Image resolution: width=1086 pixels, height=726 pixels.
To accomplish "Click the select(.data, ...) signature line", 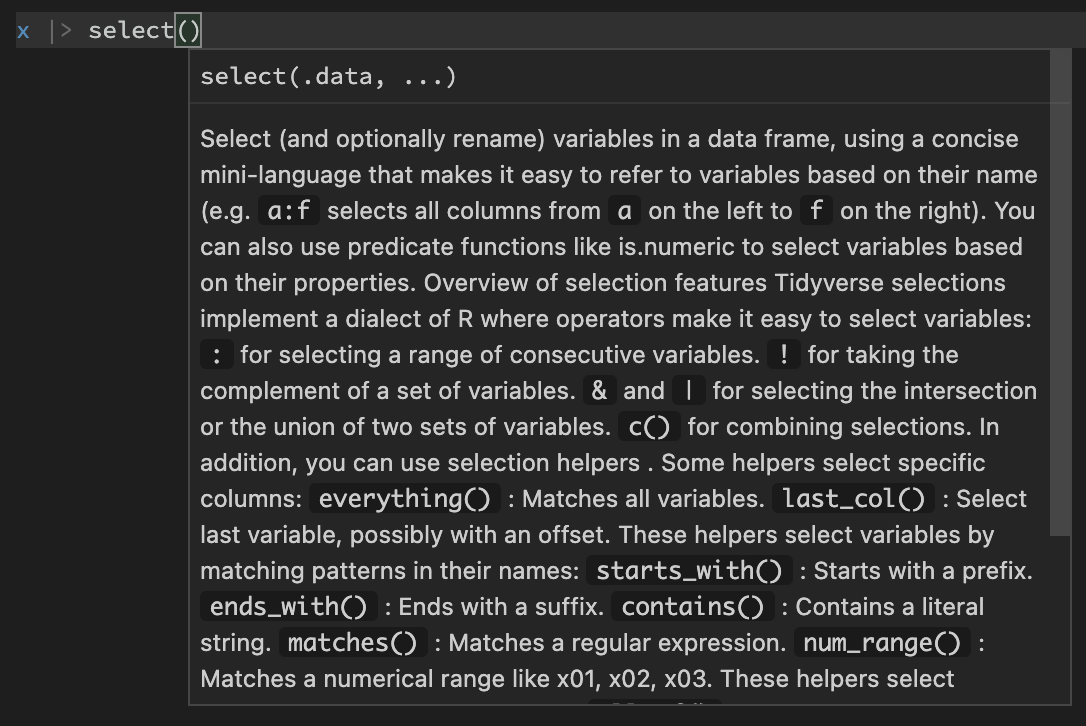I will [x=328, y=77].
